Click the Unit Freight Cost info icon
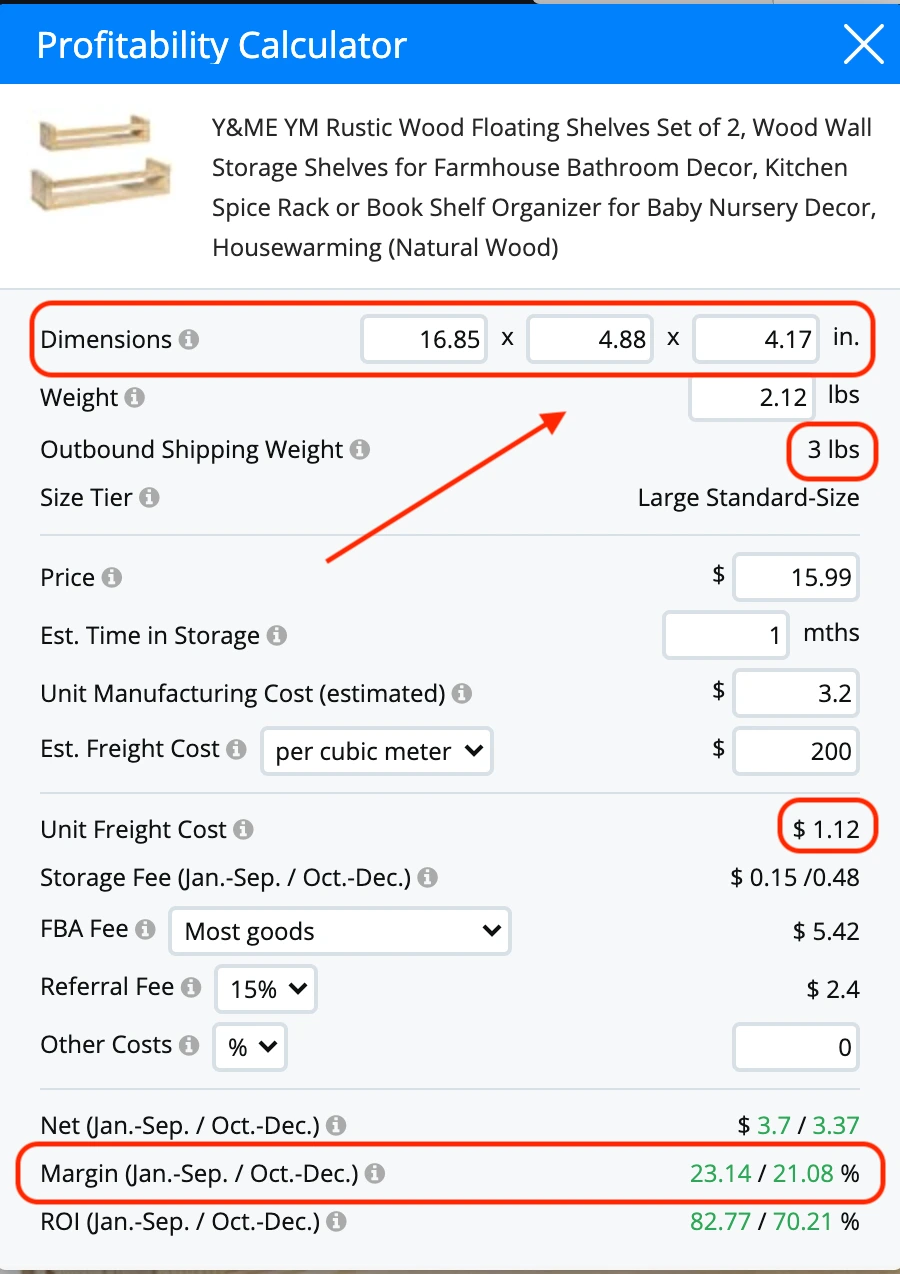The height and width of the screenshot is (1274, 900). click(x=243, y=830)
